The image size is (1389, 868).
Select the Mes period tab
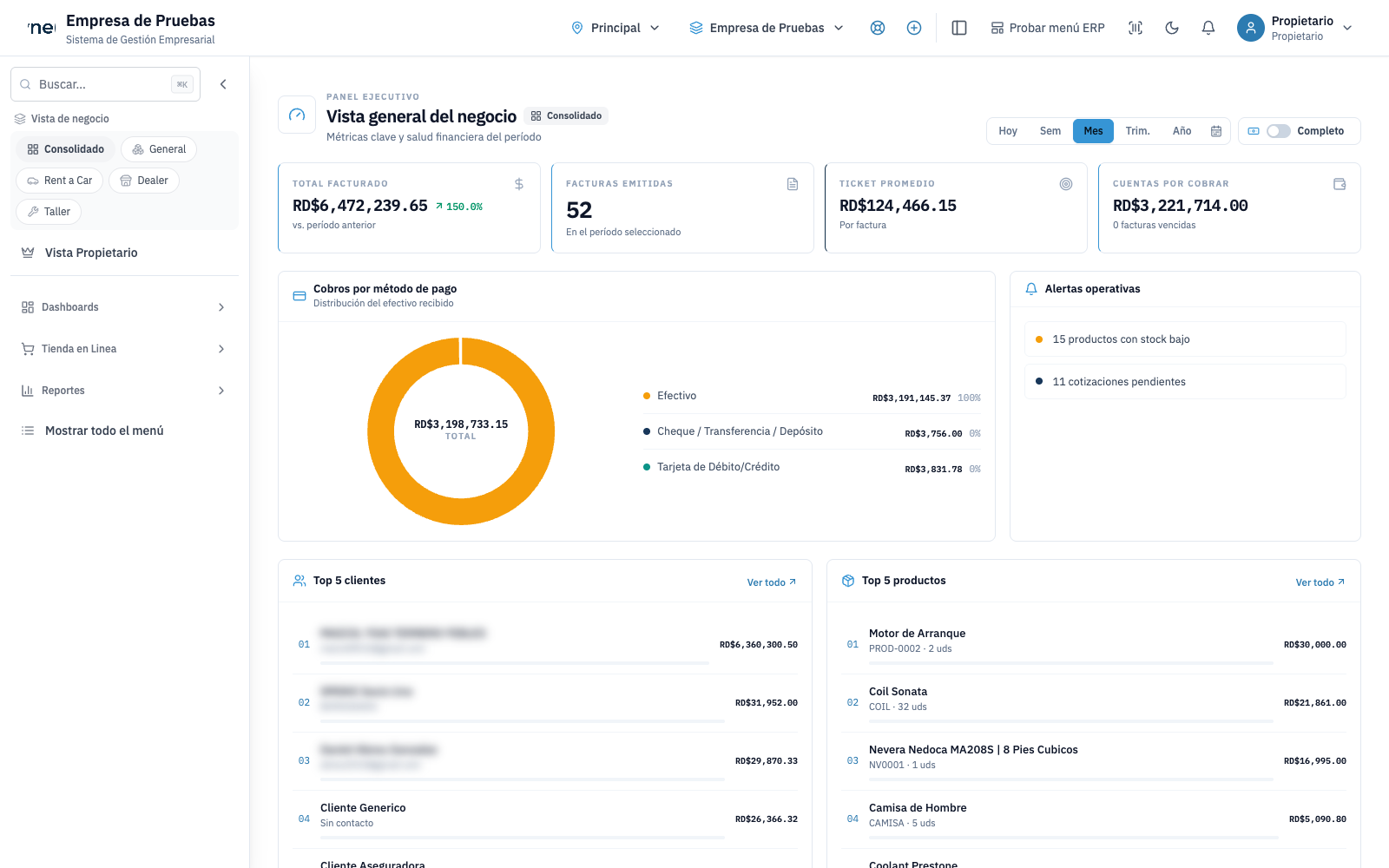[x=1093, y=131]
